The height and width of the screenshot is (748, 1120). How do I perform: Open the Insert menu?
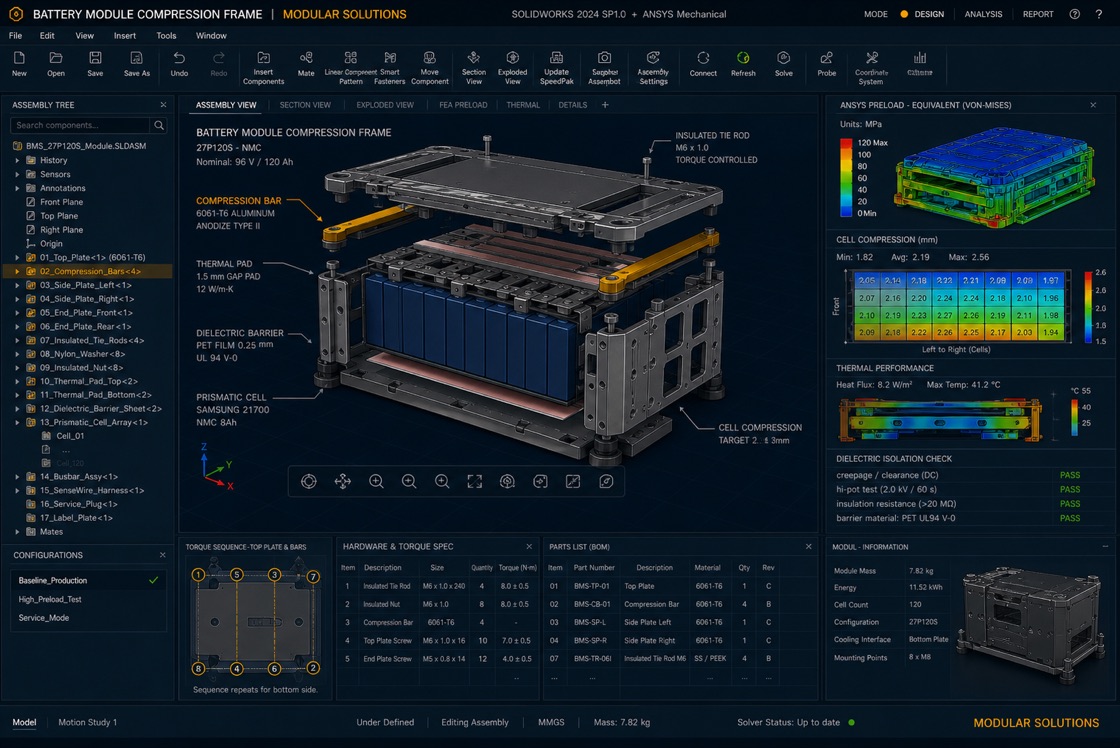click(124, 36)
